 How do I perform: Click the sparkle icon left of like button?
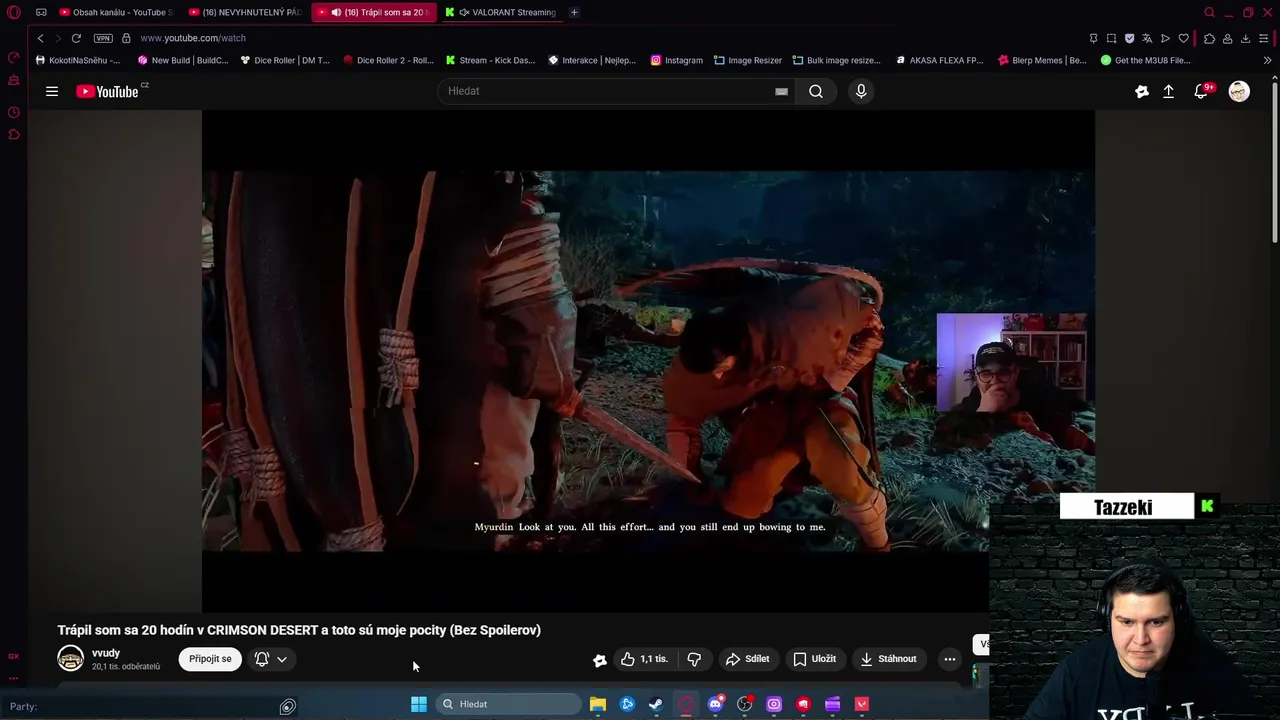tap(599, 660)
